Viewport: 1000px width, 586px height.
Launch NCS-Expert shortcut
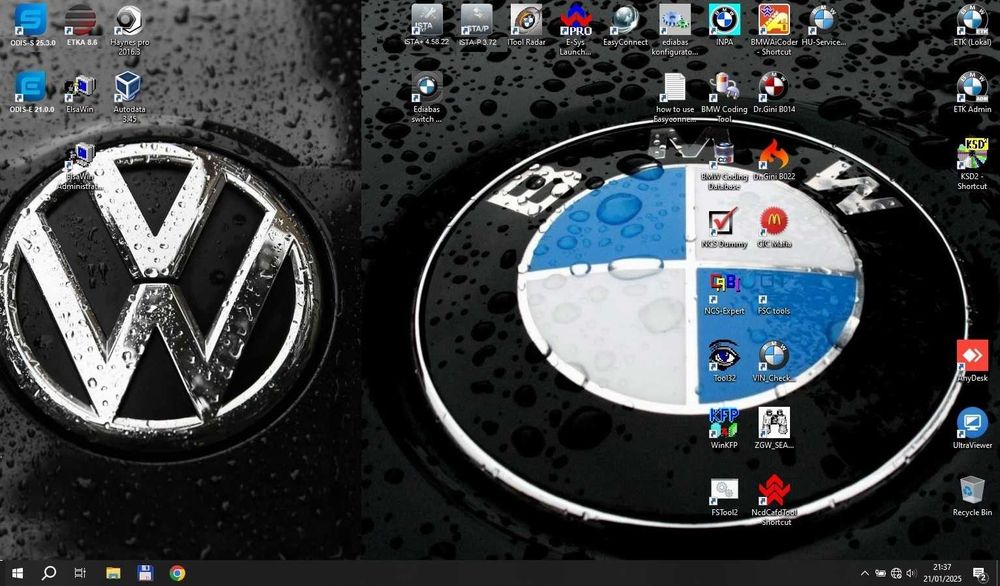tap(724, 288)
